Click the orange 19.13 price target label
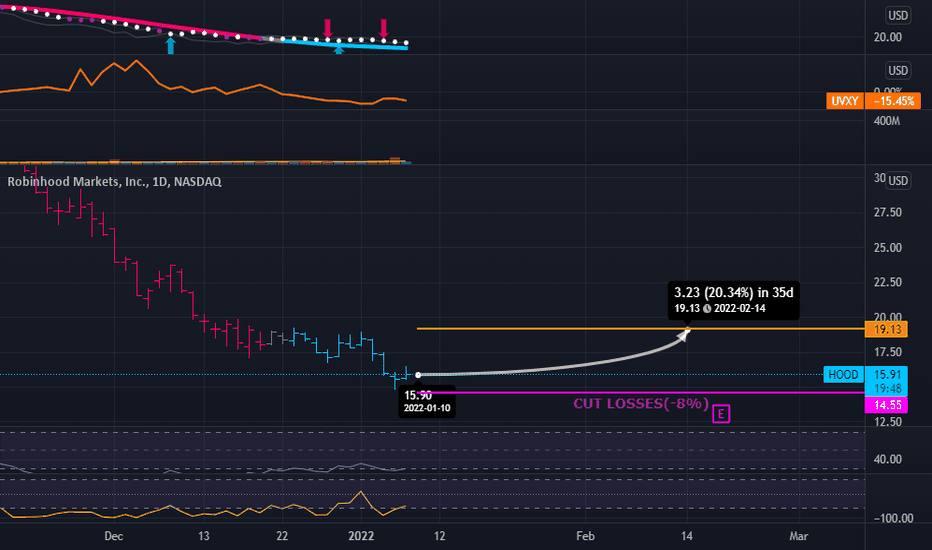 (887, 329)
